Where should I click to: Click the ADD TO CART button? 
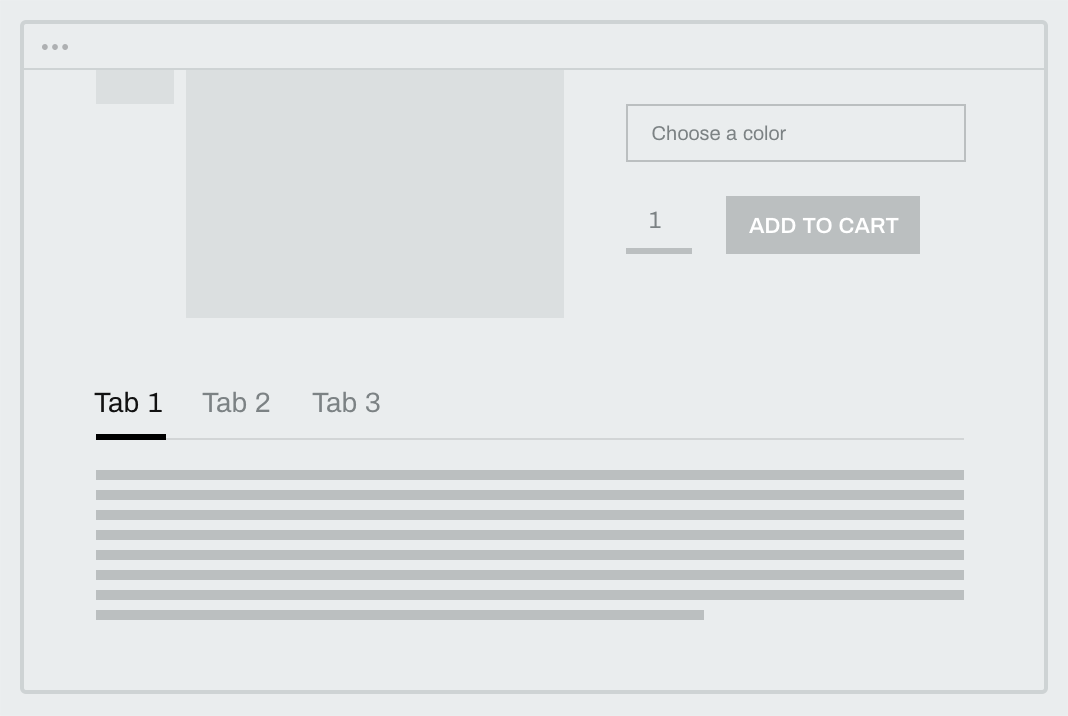point(822,225)
